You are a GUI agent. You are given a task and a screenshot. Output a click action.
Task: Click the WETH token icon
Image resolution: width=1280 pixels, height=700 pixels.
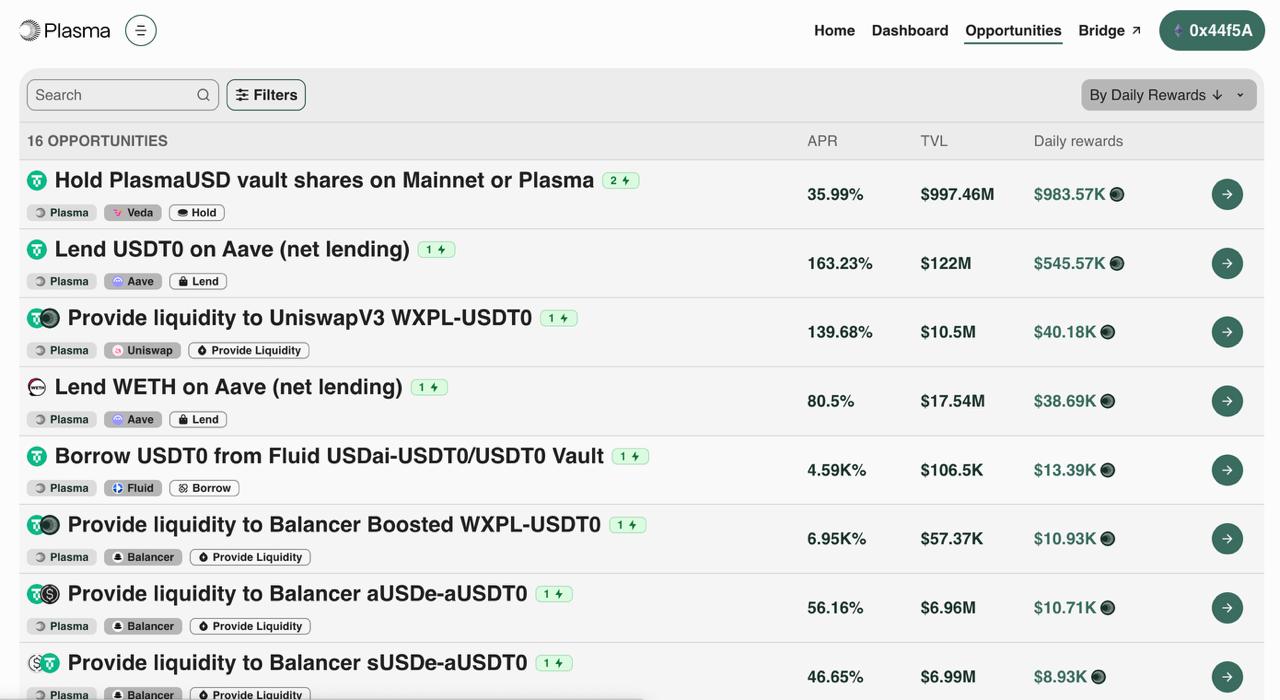click(37, 387)
